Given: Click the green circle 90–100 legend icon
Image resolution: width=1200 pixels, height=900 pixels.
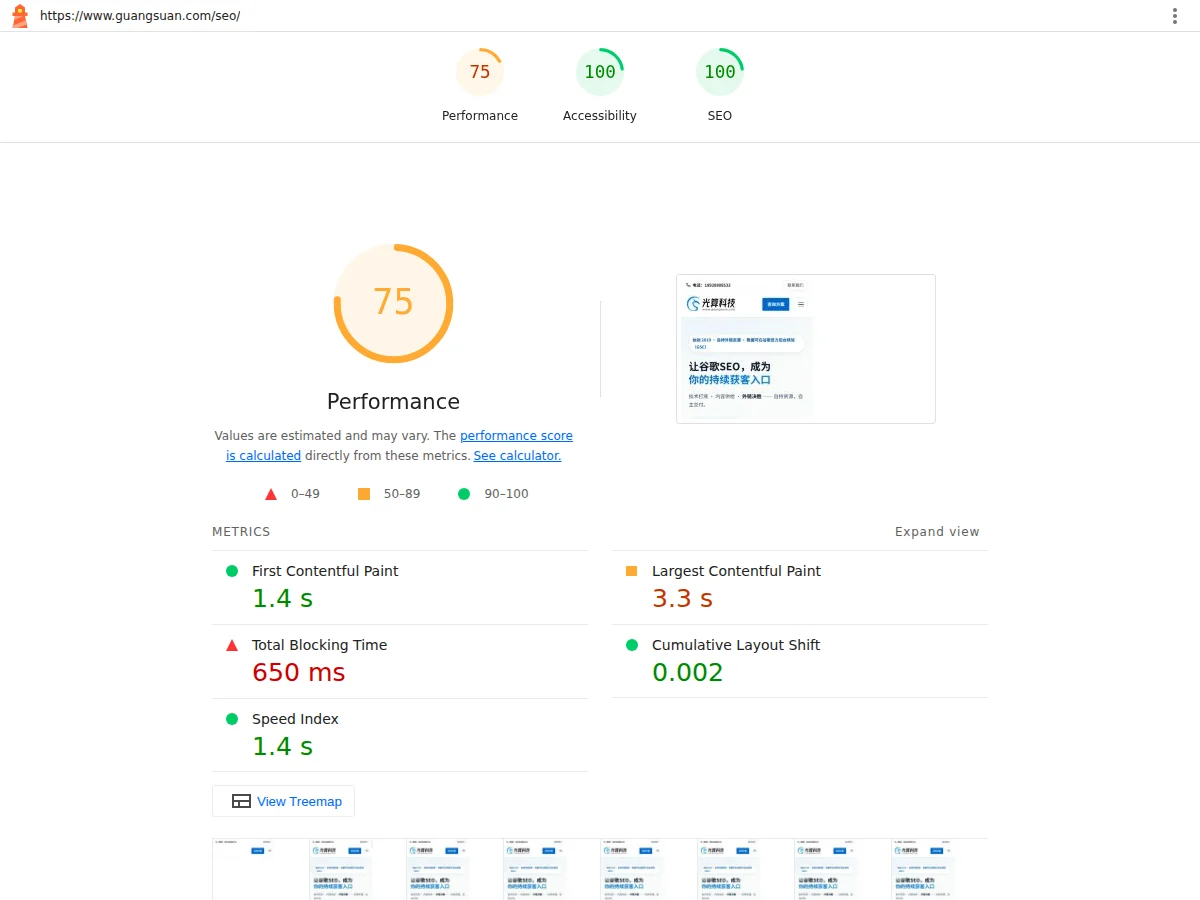Looking at the screenshot, I should point(464,494).
